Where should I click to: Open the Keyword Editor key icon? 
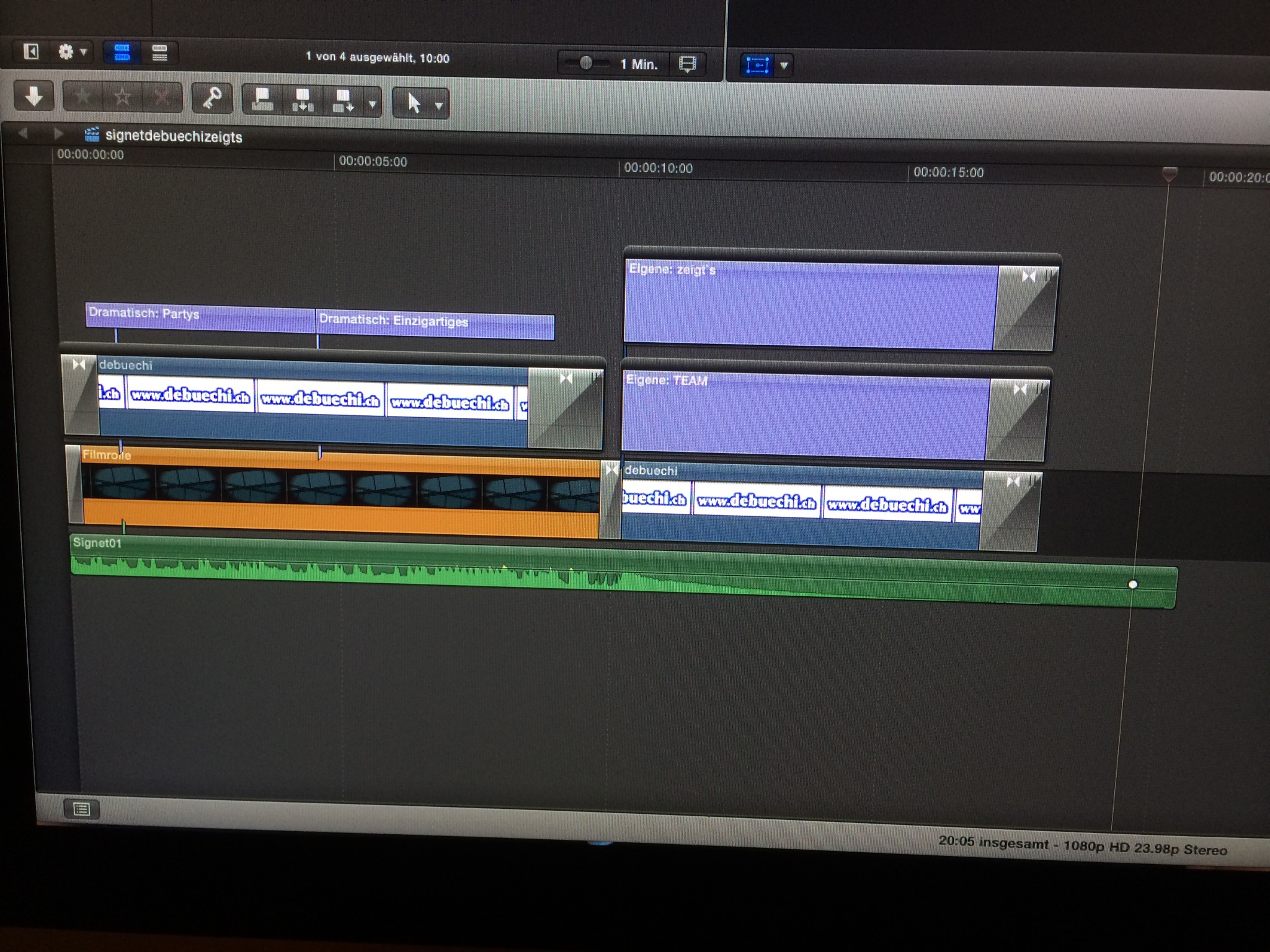pyautogui.click(x=212, y=98)
